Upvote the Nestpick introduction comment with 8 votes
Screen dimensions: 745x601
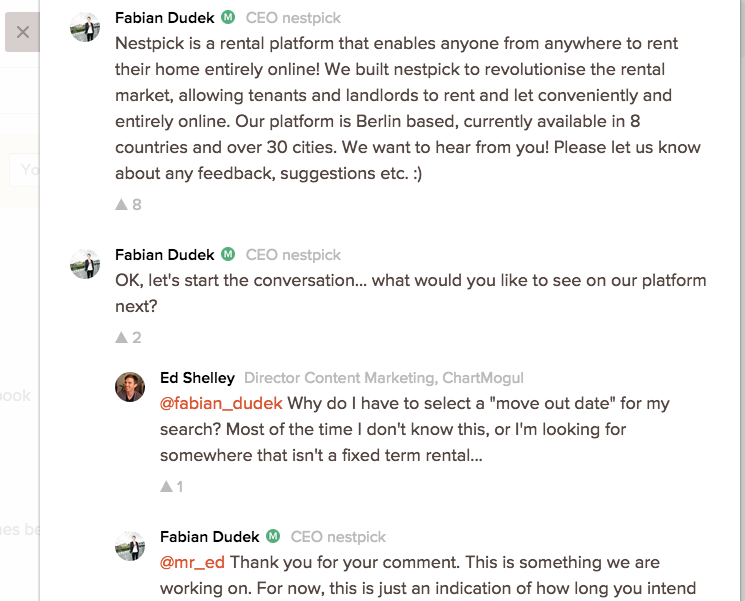122,204
